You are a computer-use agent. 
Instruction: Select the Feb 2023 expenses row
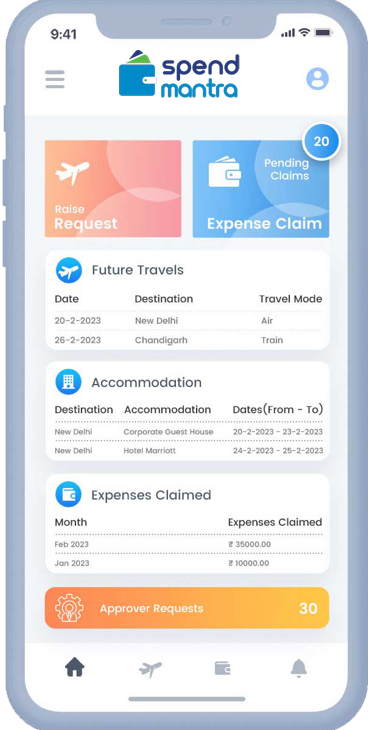(188, 544)
